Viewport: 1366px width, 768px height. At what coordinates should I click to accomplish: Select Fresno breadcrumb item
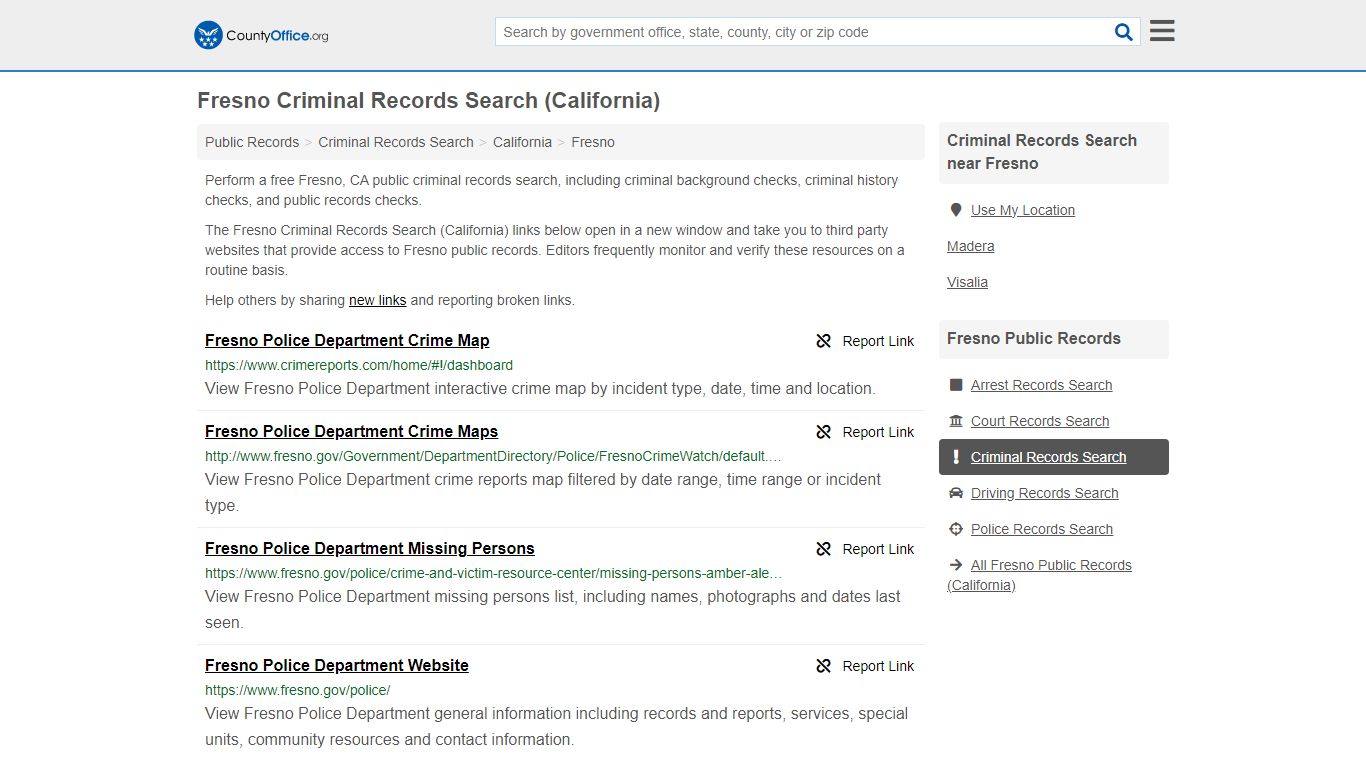593,142
